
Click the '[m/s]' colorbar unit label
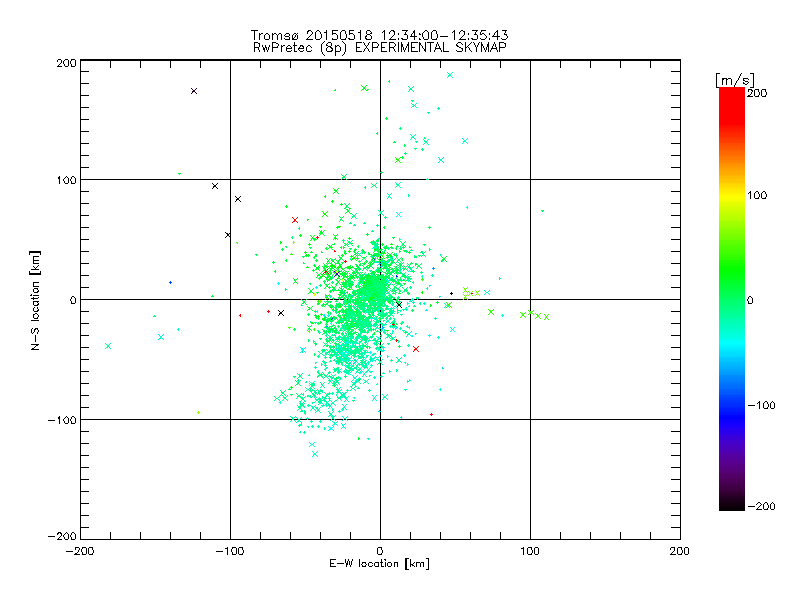734,80
